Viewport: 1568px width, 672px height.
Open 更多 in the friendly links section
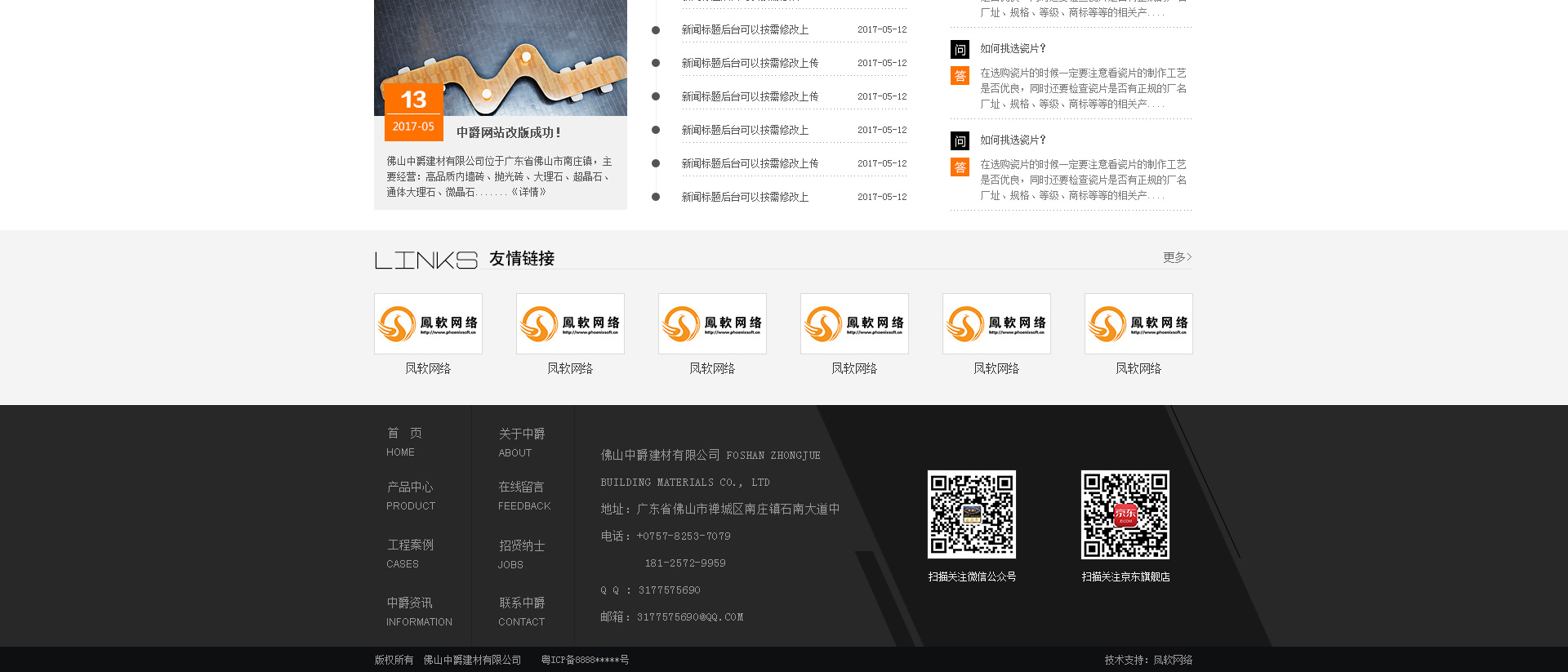(1177, 257)
